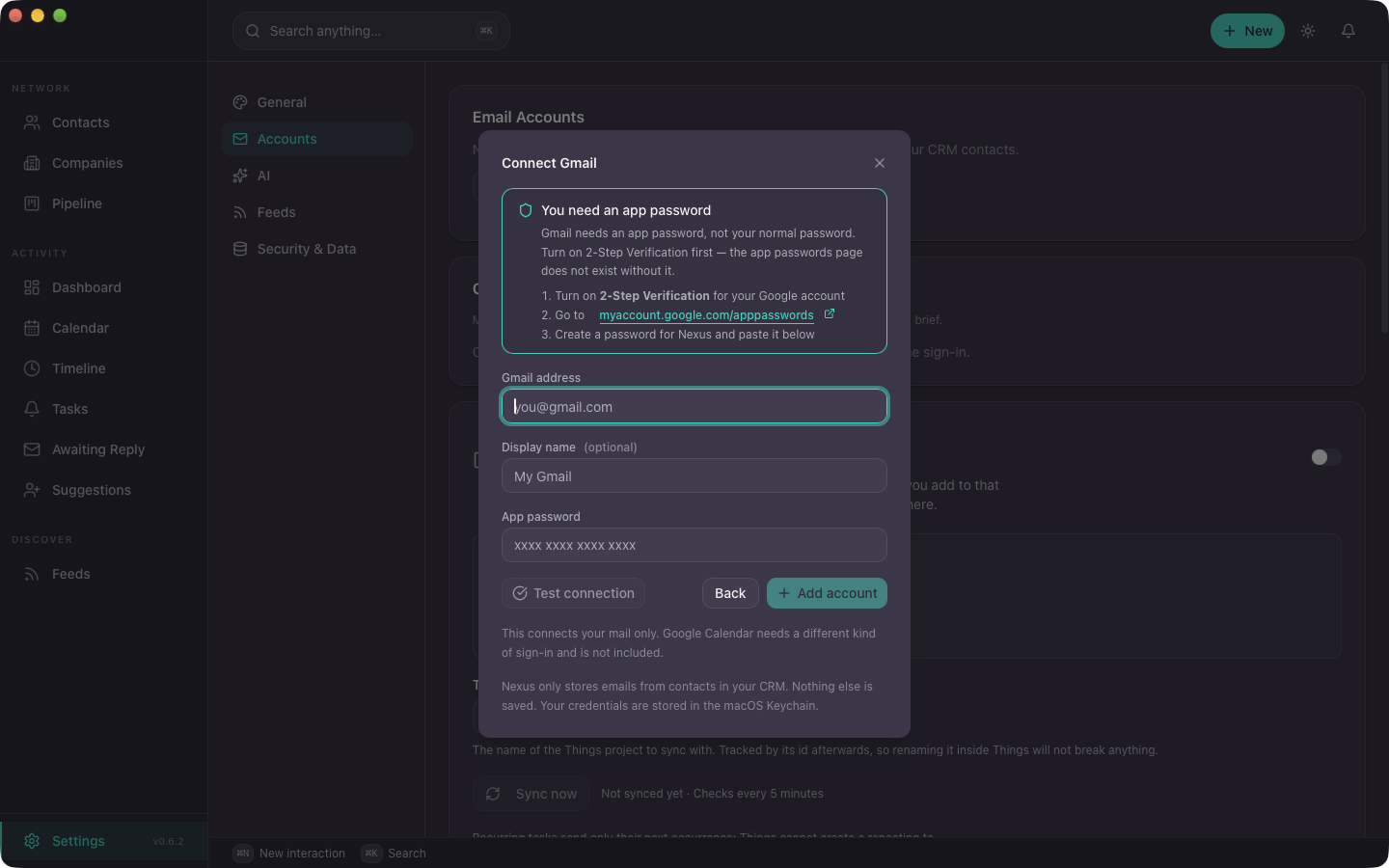Click Sync now button
This screenshot has height=868, width=1389.
coord(531,794)
